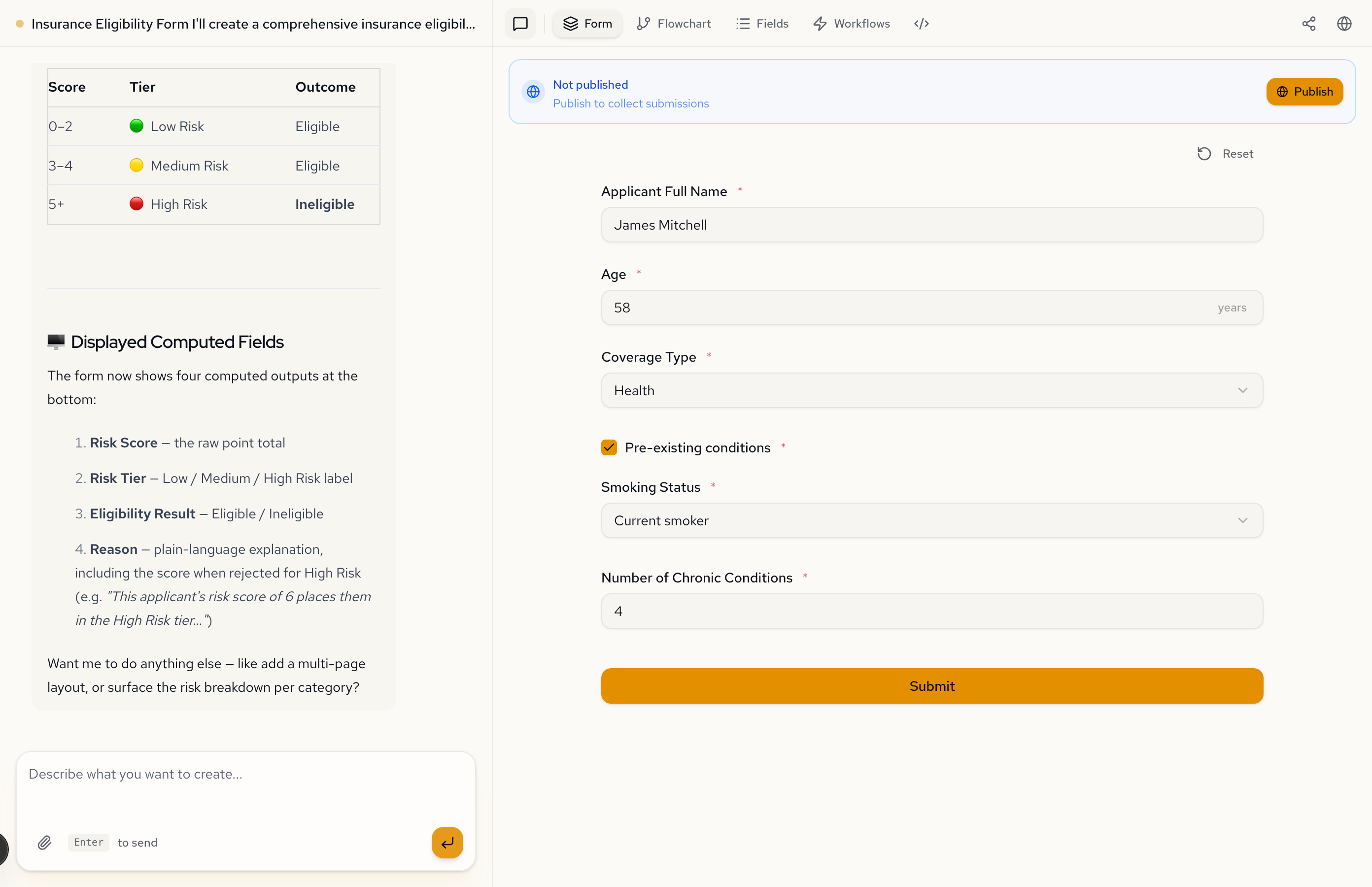Select the Form tab
The height and width of the screenshot is (887, 1372).
point(587,24)
